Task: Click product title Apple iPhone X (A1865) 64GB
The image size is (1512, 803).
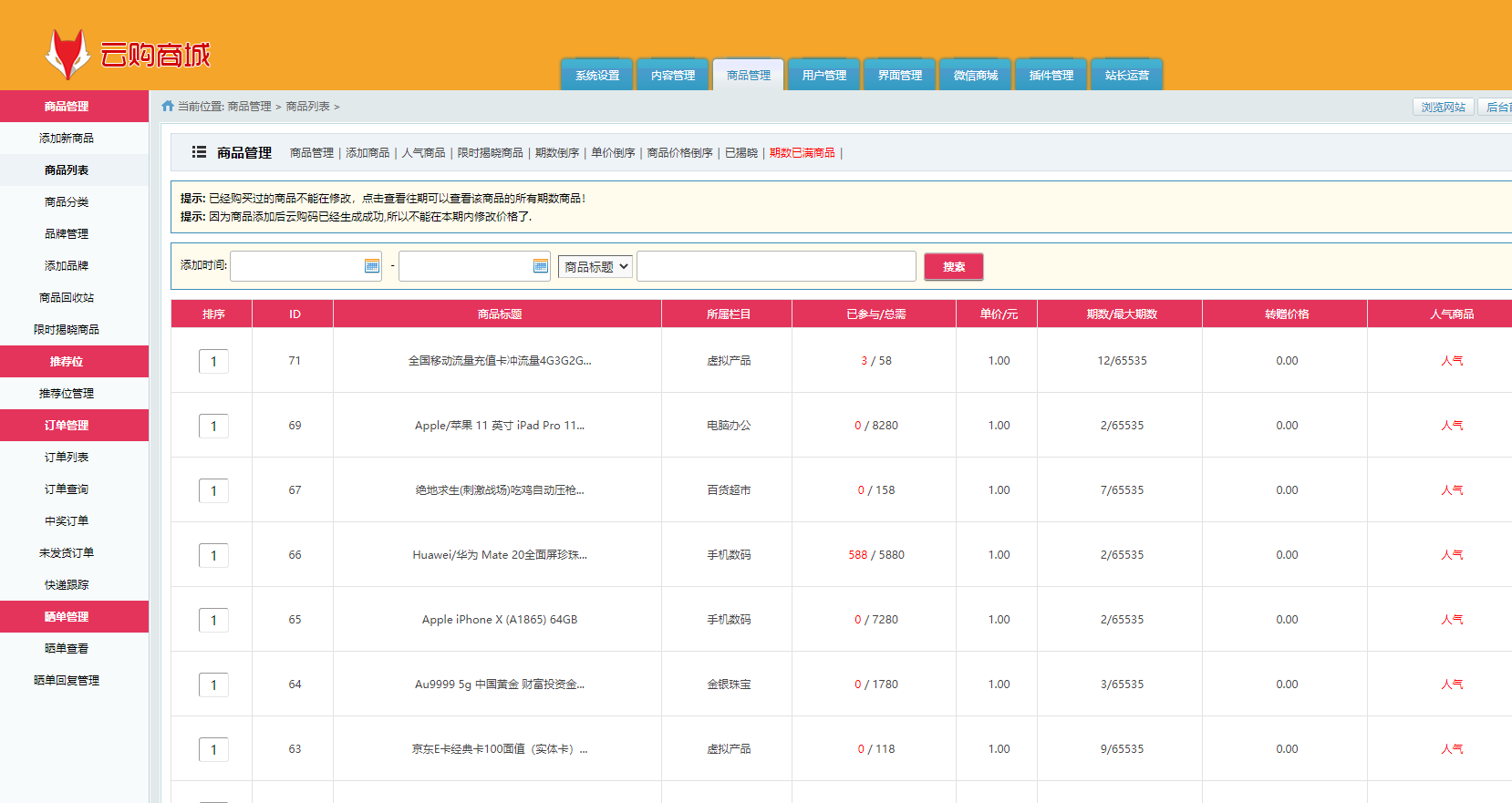Action: point(500,620)
